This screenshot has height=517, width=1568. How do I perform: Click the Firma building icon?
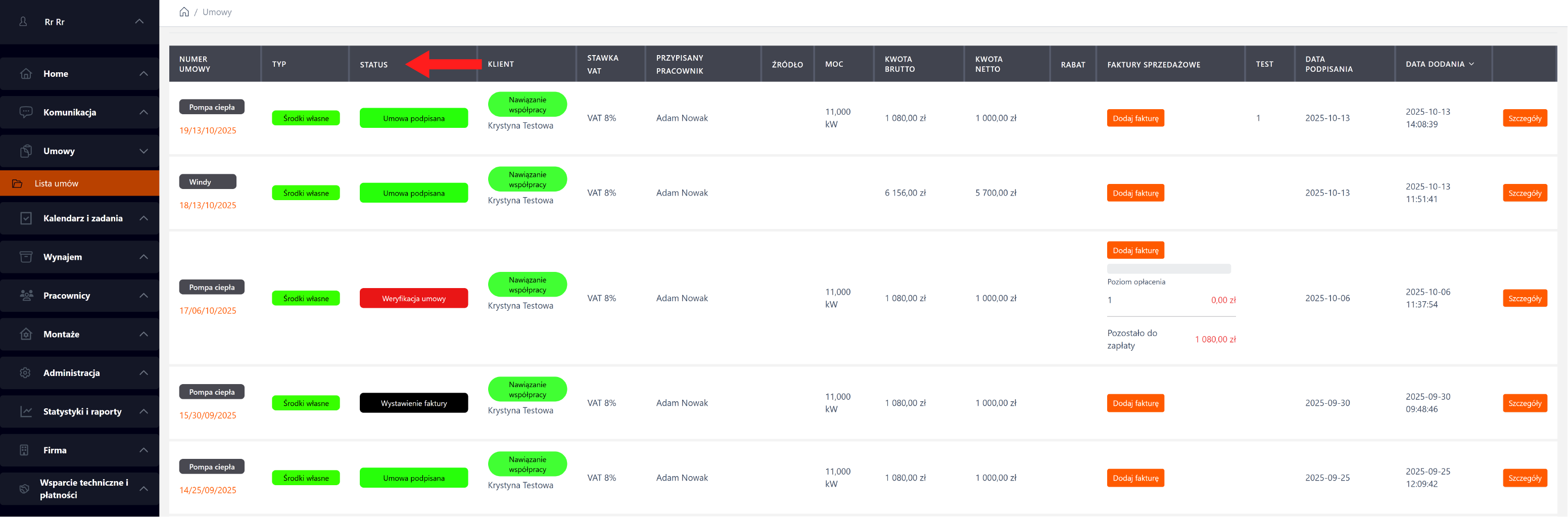pyautogui.click(x=24, y=450)
